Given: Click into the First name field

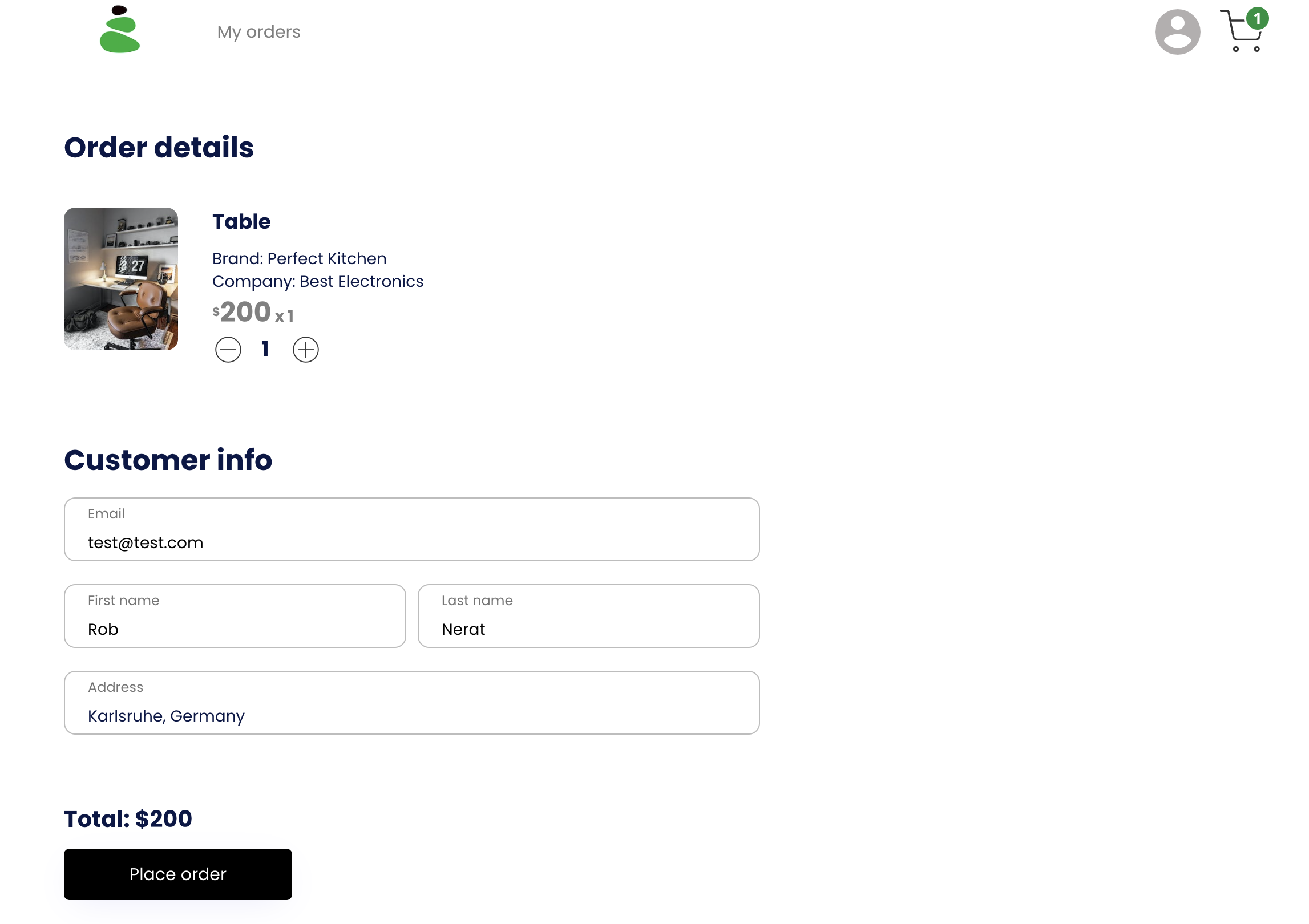Looking at the screenshot, I should click(x=235, y=629).
